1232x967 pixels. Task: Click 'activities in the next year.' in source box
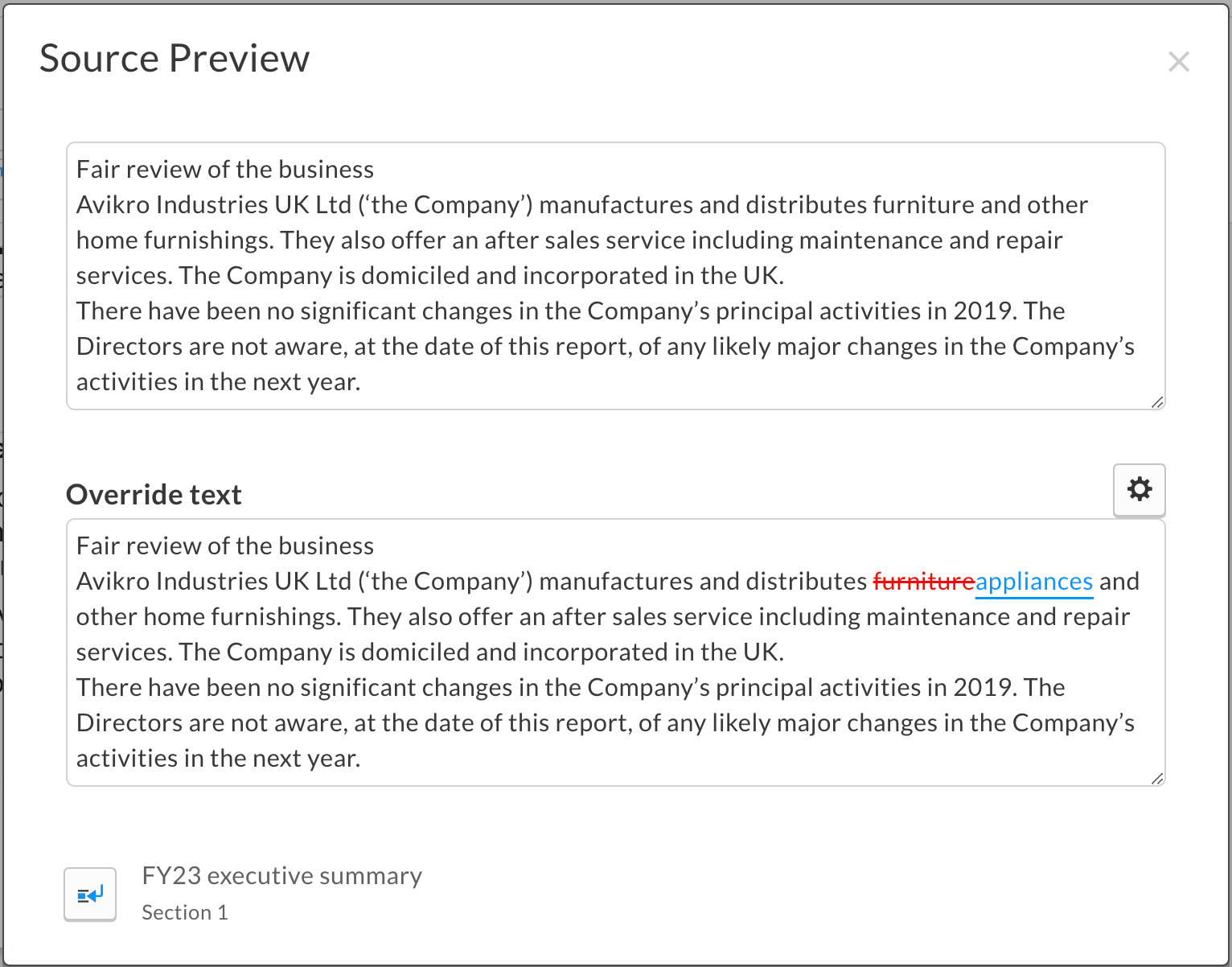pyautogui.click(x=218, y=382)
